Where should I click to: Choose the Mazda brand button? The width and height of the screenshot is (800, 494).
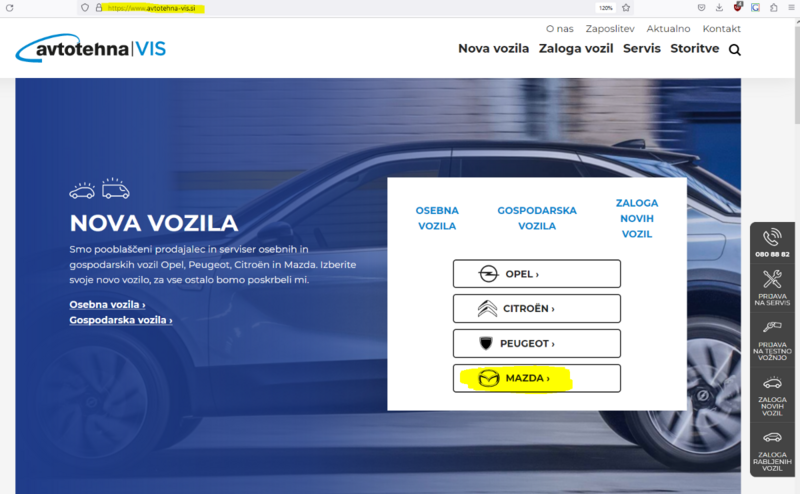[x=536, y=378]
